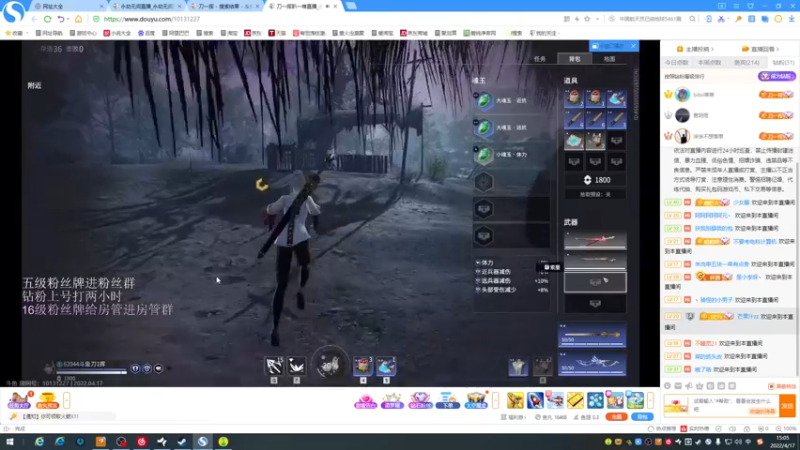Image resolution: width=800 pixels, height=450 pixels.
Task: Click the blue 背包 button under gifts
Action: click(x=642, y=417)
